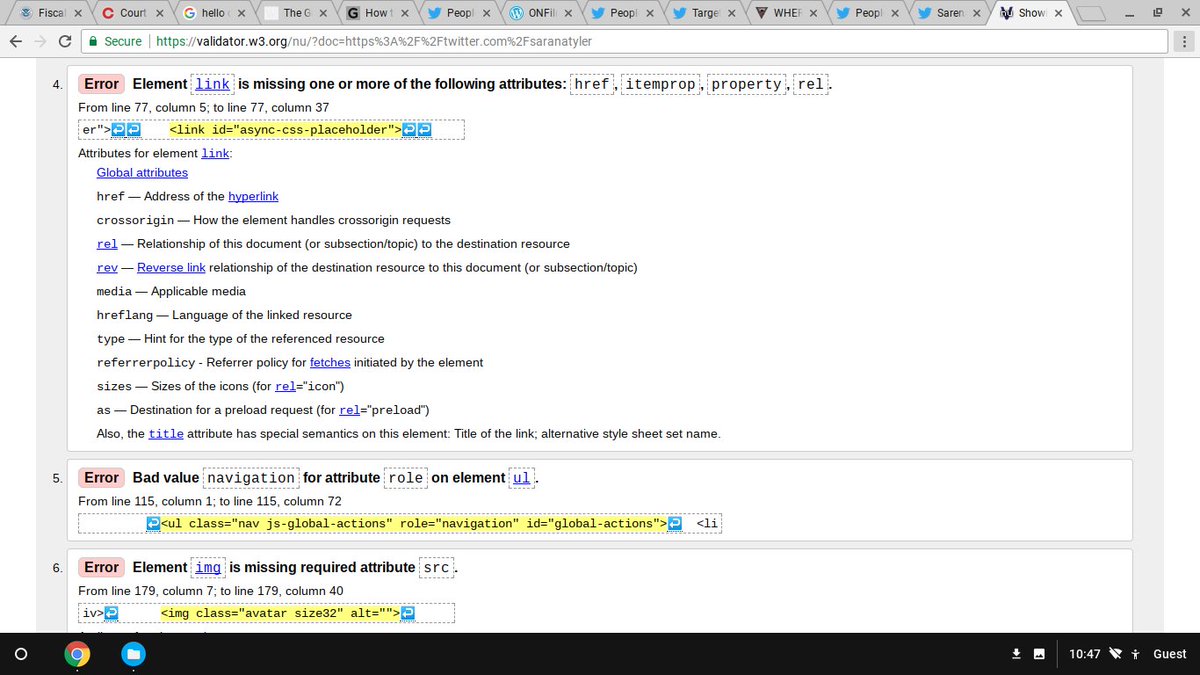Viewport: 1200px width, 675px height.
Task: Click the Error badge of item 6
Action: pos(101,568)
